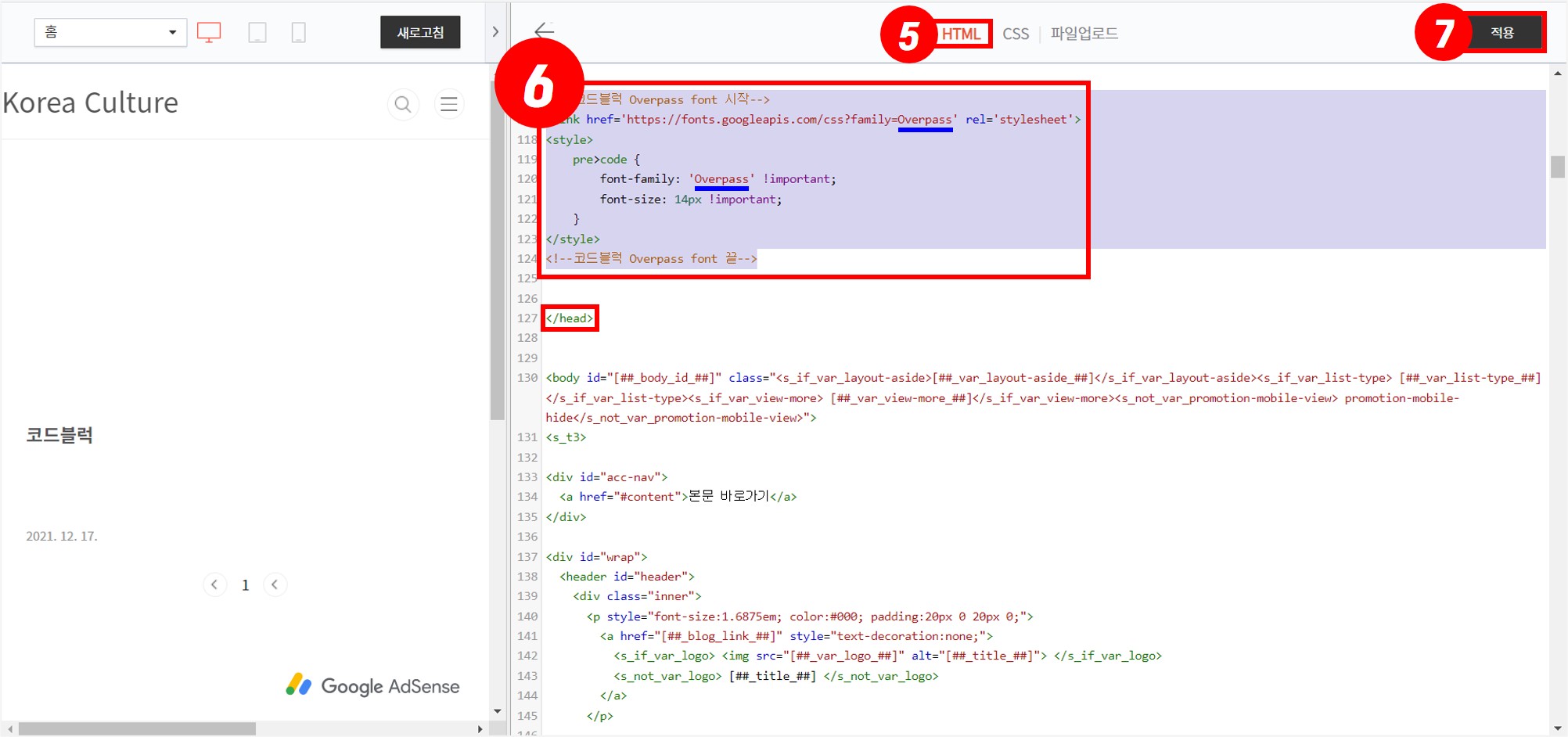Click comment 'Overpass font 끝' line 124
1568x737 pixels.
tap(651, 258)
